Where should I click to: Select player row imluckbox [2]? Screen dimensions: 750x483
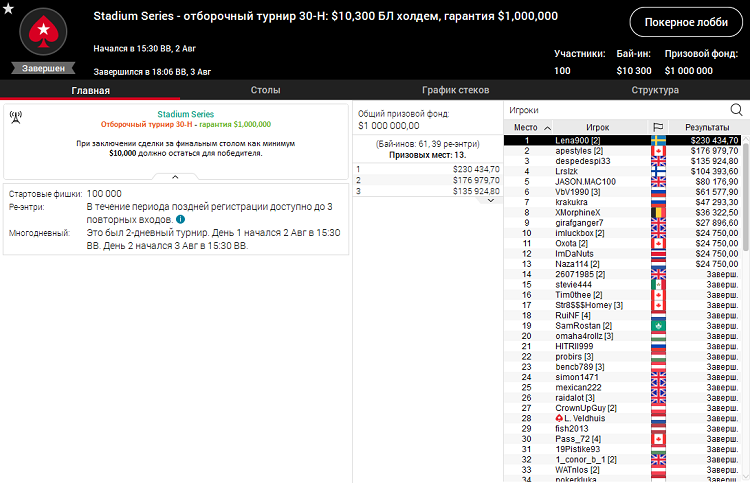coord(622,233)
